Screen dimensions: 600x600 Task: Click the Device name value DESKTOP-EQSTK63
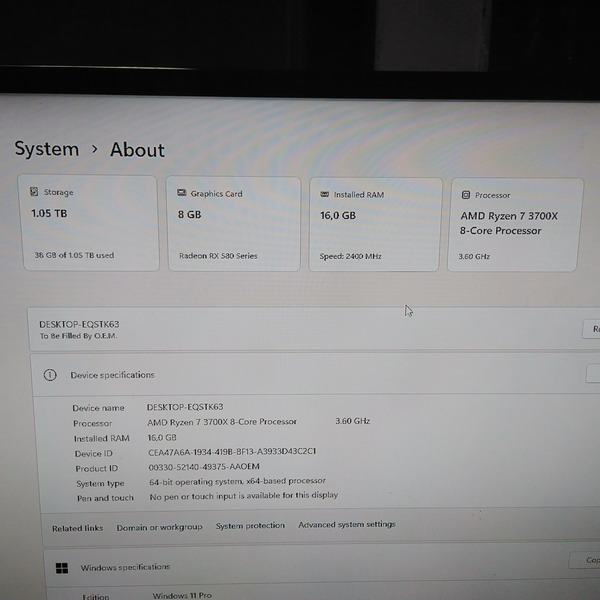click(x=185, y=407)
